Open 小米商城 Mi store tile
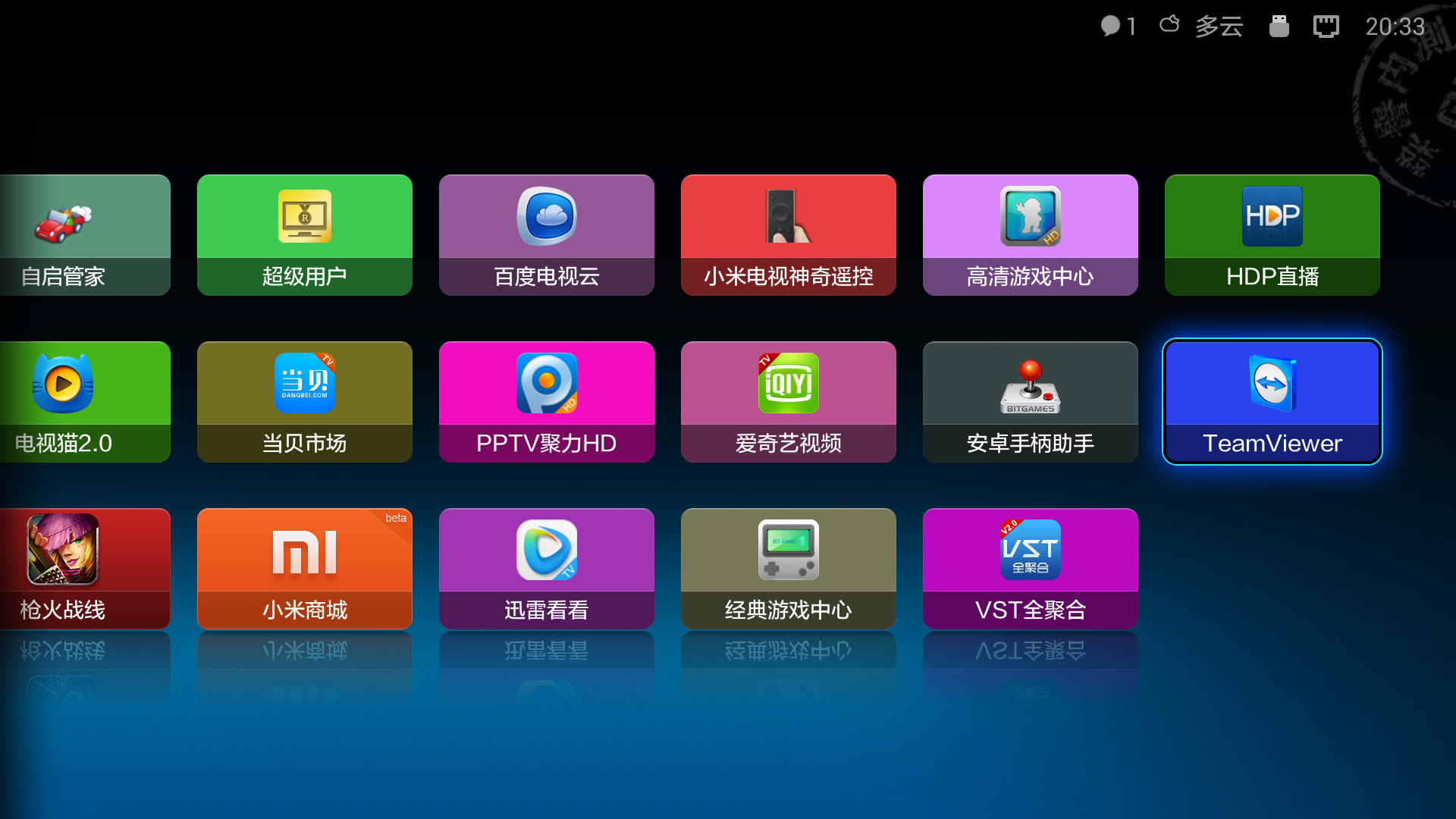The width and height of the screenshot is (1456, 819). coord(304,568)
